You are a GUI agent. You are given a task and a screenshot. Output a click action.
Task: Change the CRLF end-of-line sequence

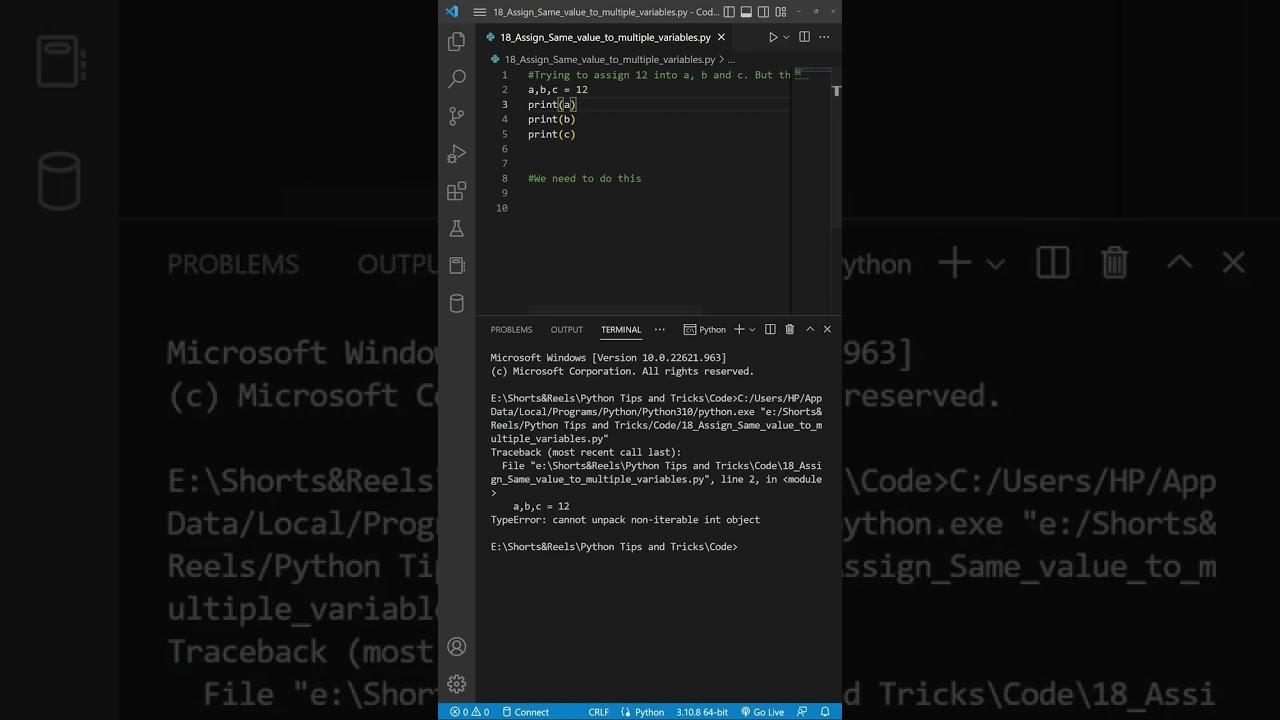coord(598,712)
